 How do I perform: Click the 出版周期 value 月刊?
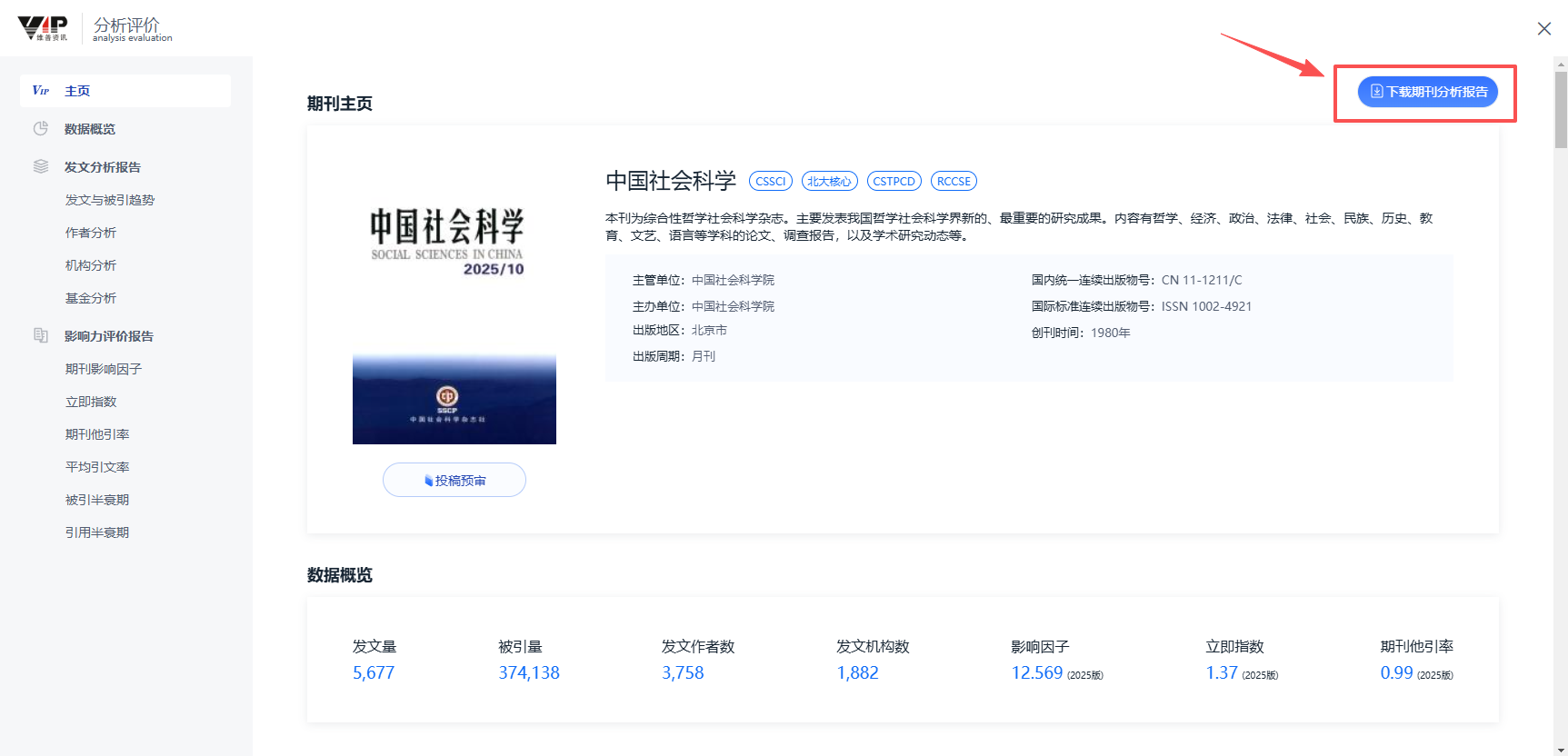[x=704, y=356]
